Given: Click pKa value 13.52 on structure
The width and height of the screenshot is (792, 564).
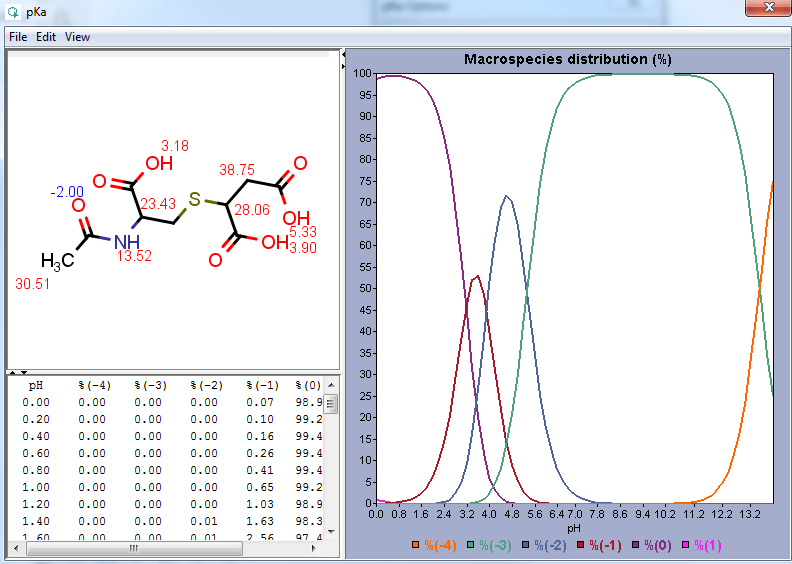Looking at the screenshot, I should (x=134, y=256).
